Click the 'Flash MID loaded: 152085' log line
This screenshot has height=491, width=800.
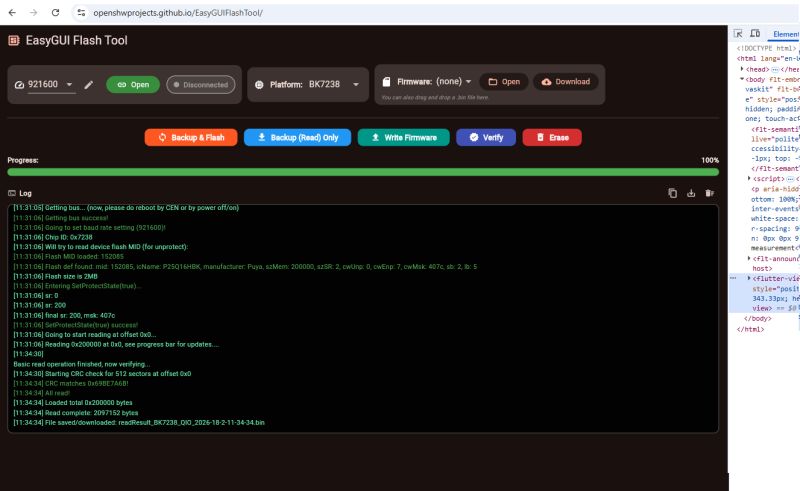tap(68, 257)
